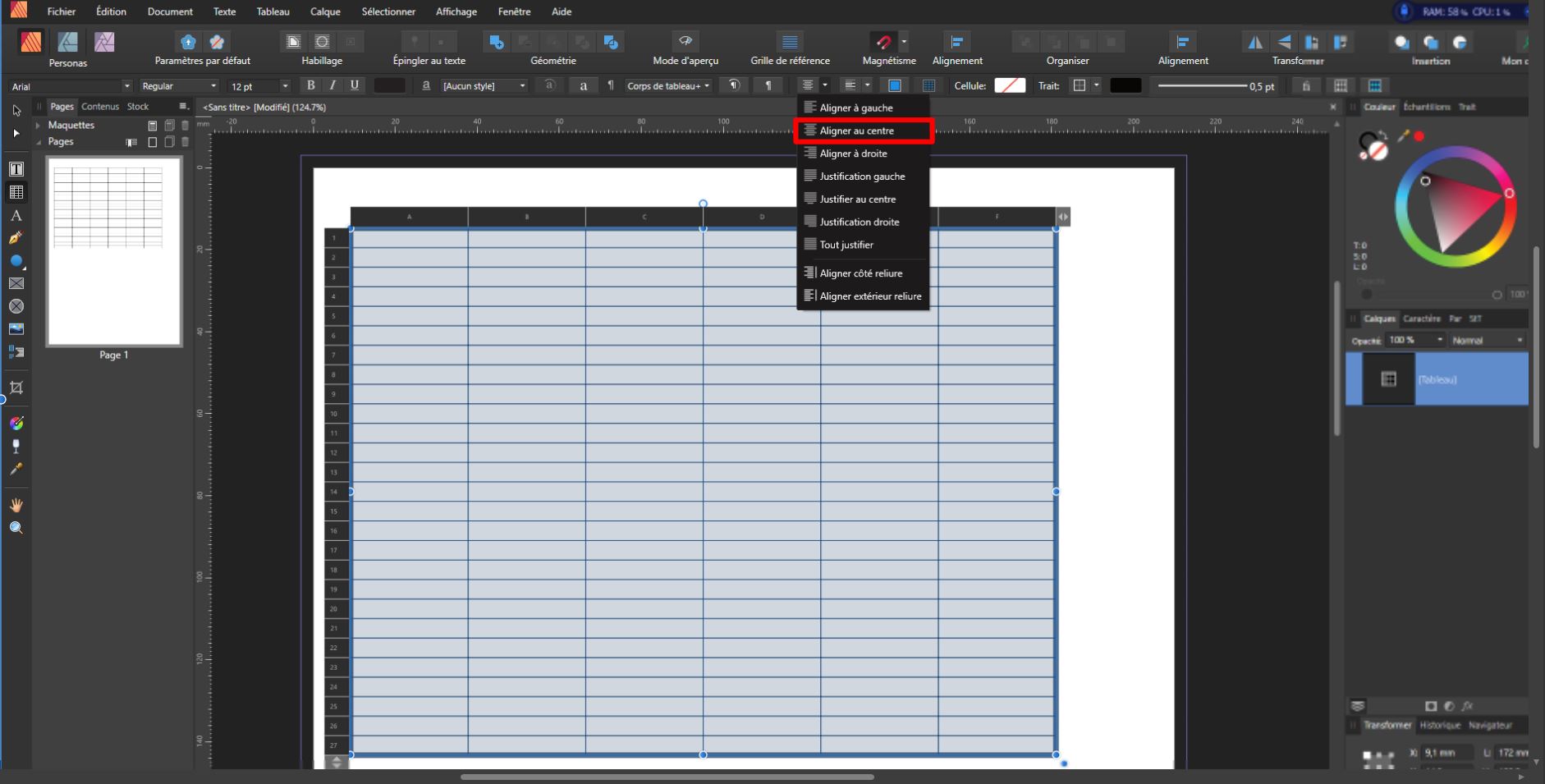Select the Frame Text tool
Image resolution: width=1545 pixels, height=784 pixels.
(x=16, y=169)
